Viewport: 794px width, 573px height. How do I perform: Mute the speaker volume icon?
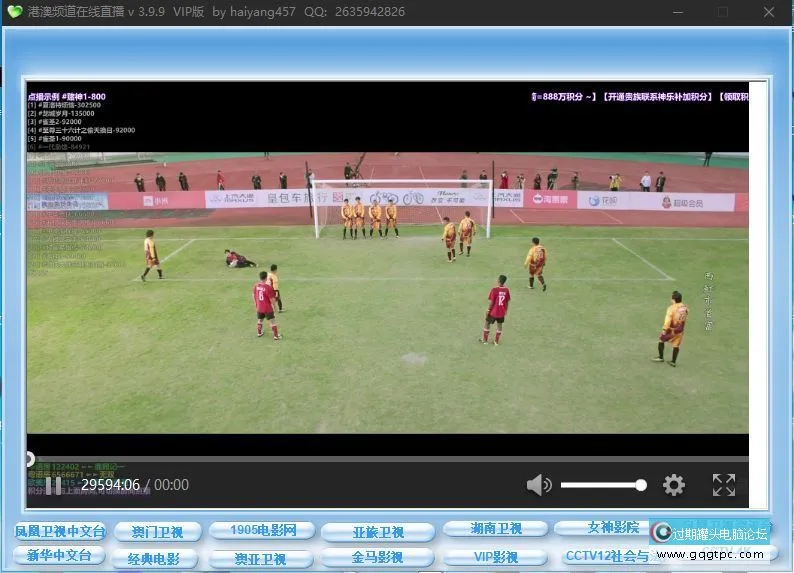tap(539, 485)
